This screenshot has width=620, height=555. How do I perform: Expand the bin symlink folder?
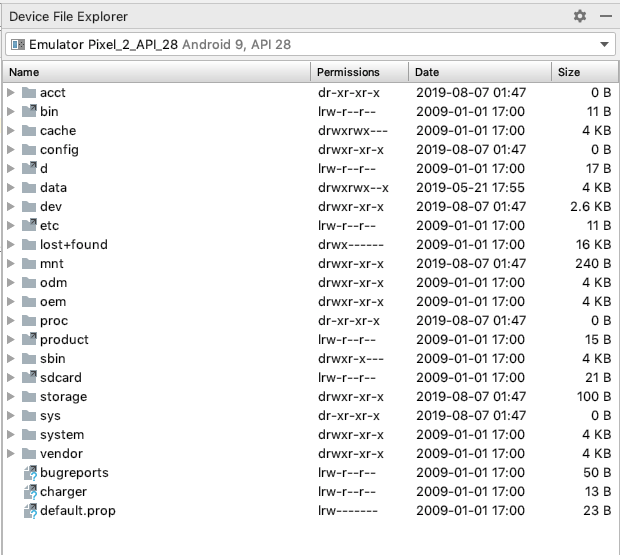click(x=11, y=111)
